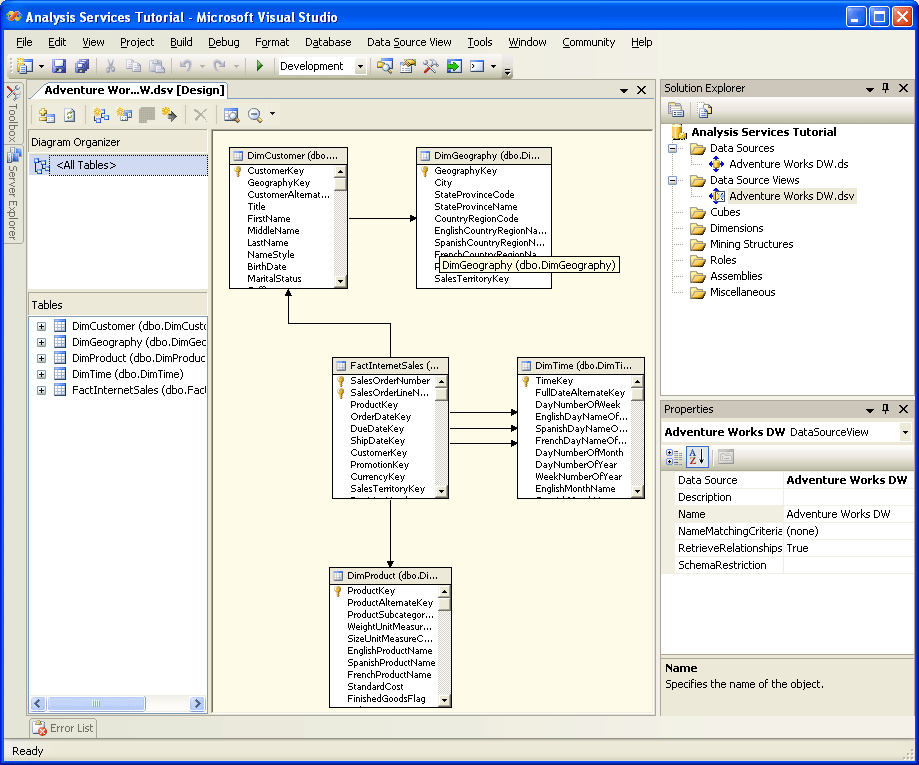Image resolution: width=919 pixels, height=765 pixels.
Task: Select the Arrange Tables toolbar icon
Action: [x=100, y=116]
